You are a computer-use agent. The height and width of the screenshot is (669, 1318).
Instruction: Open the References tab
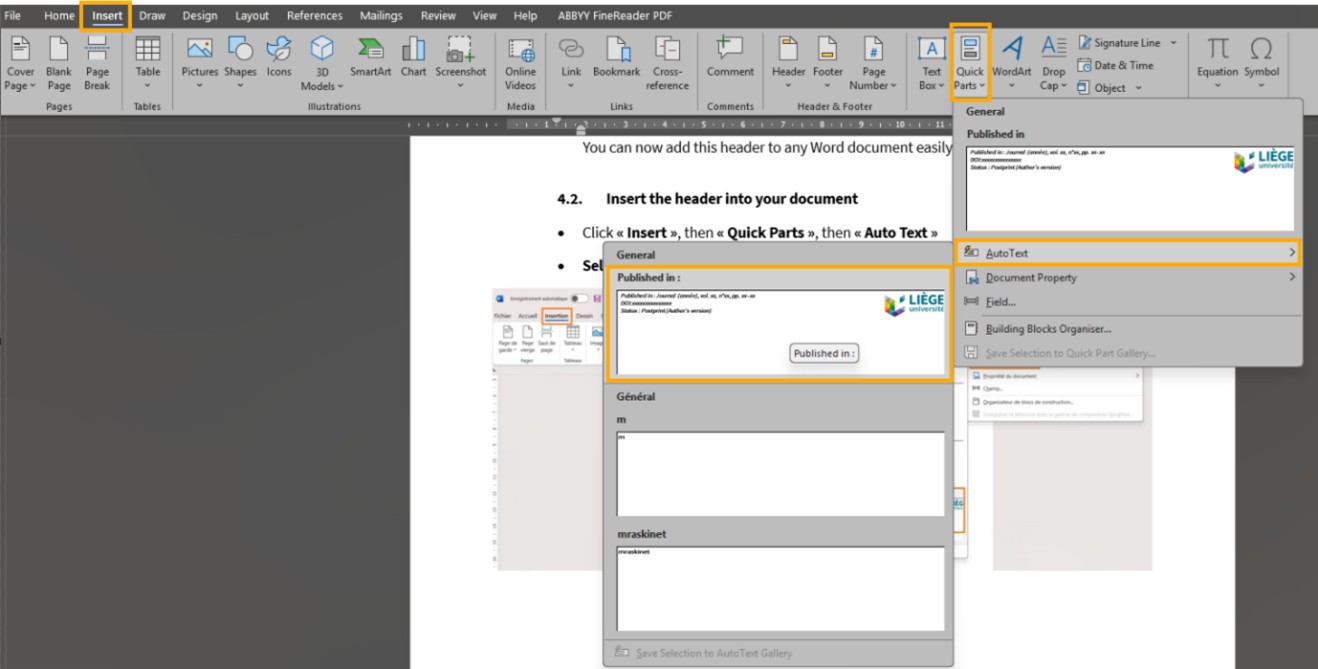click(314, 16)
